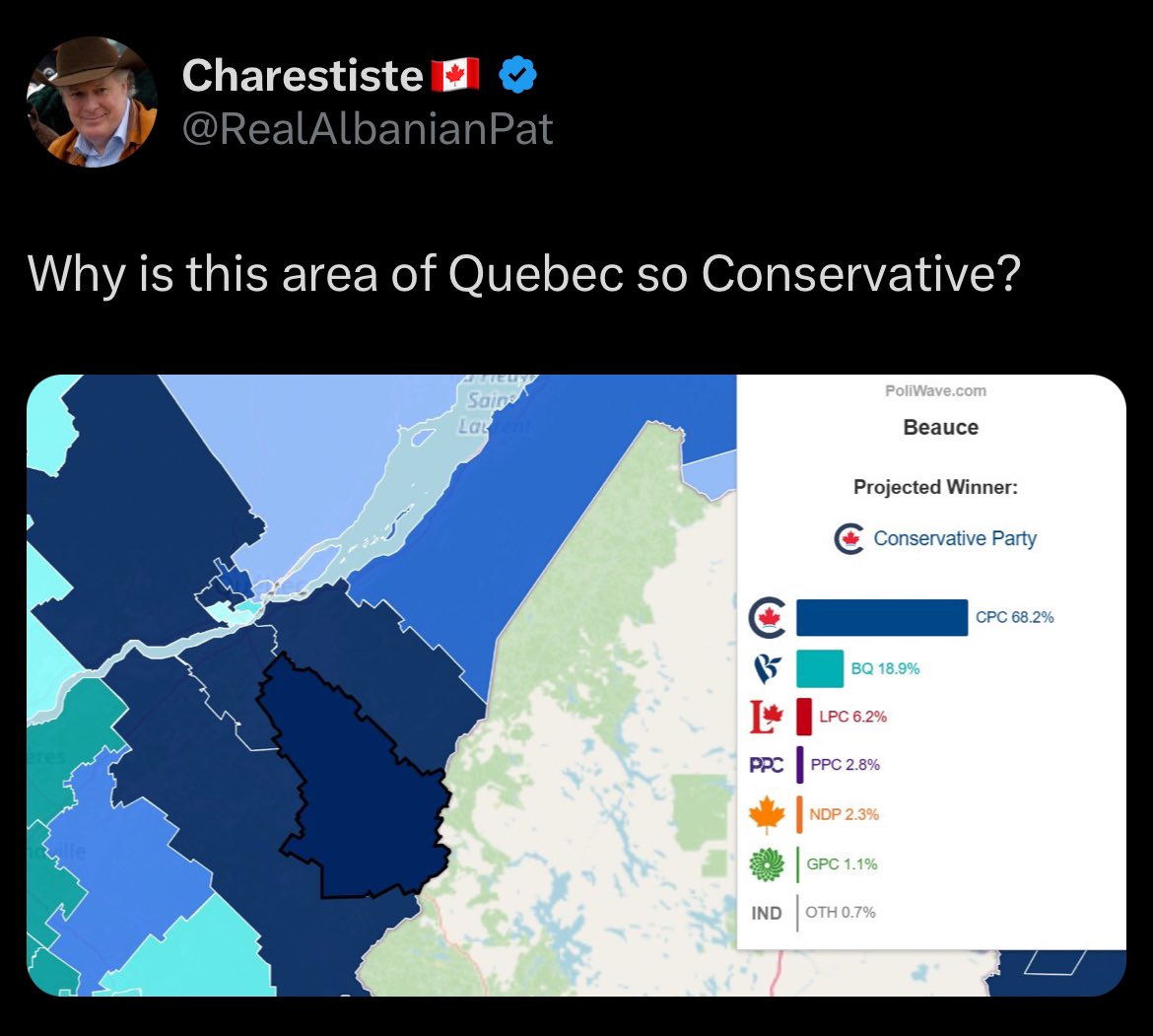This screenshot has width=1153, height=1036.
Task: Click the orange NDP maple leaf icon
Action: [x=767, y=814]
